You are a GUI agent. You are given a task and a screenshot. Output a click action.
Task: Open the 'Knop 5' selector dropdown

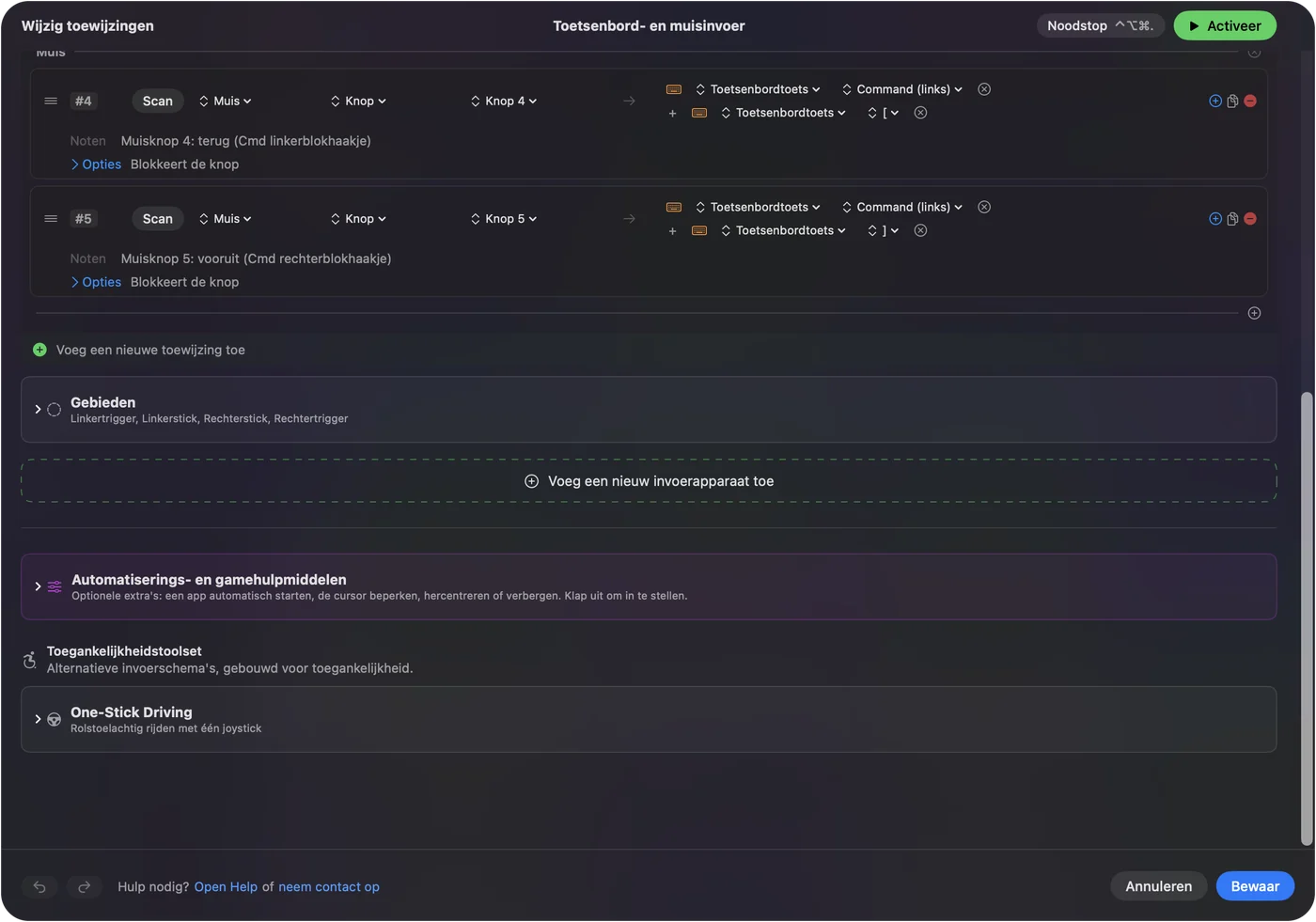504,218
